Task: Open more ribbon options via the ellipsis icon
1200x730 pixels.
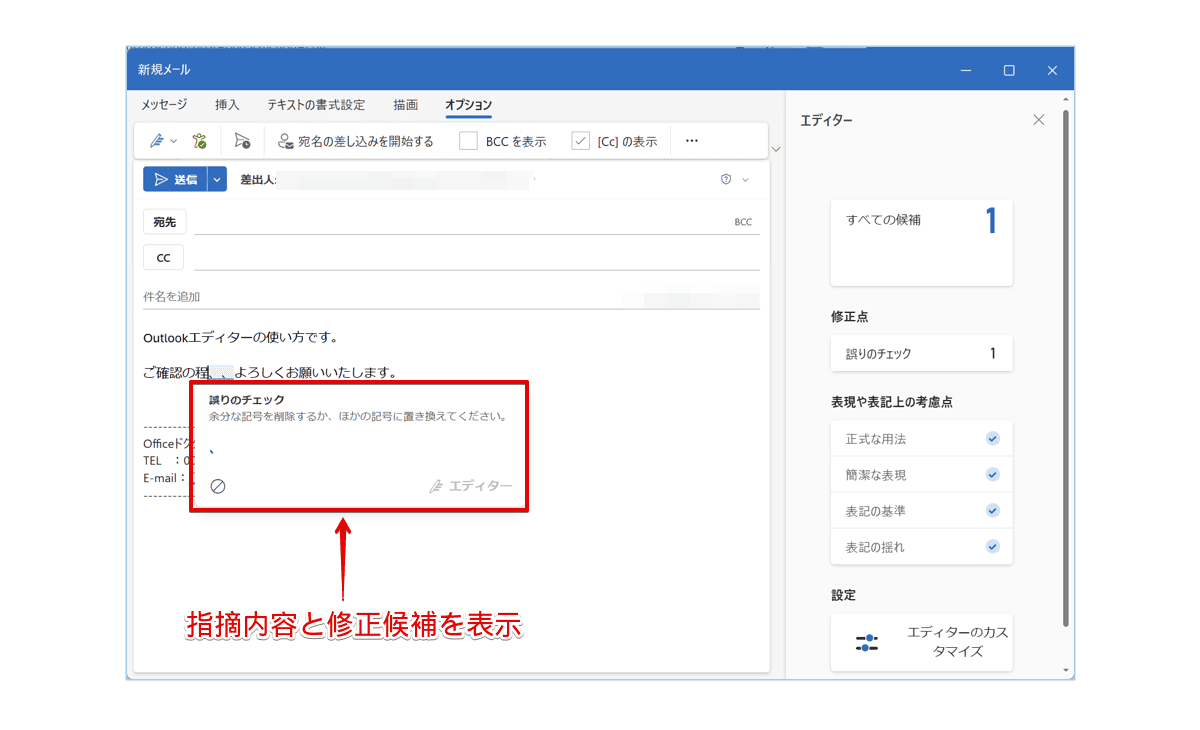Action: pos(691,140)
